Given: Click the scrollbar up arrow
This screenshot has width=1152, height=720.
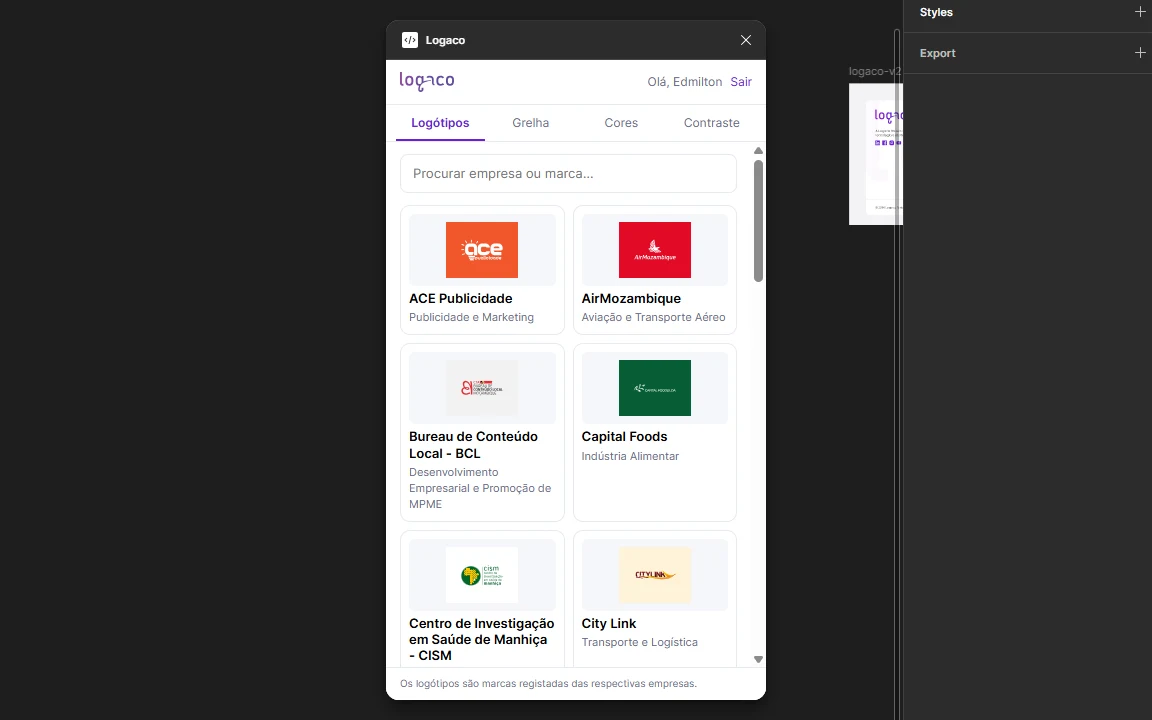Looking at the screenshot, I should [x=758, y=151].
